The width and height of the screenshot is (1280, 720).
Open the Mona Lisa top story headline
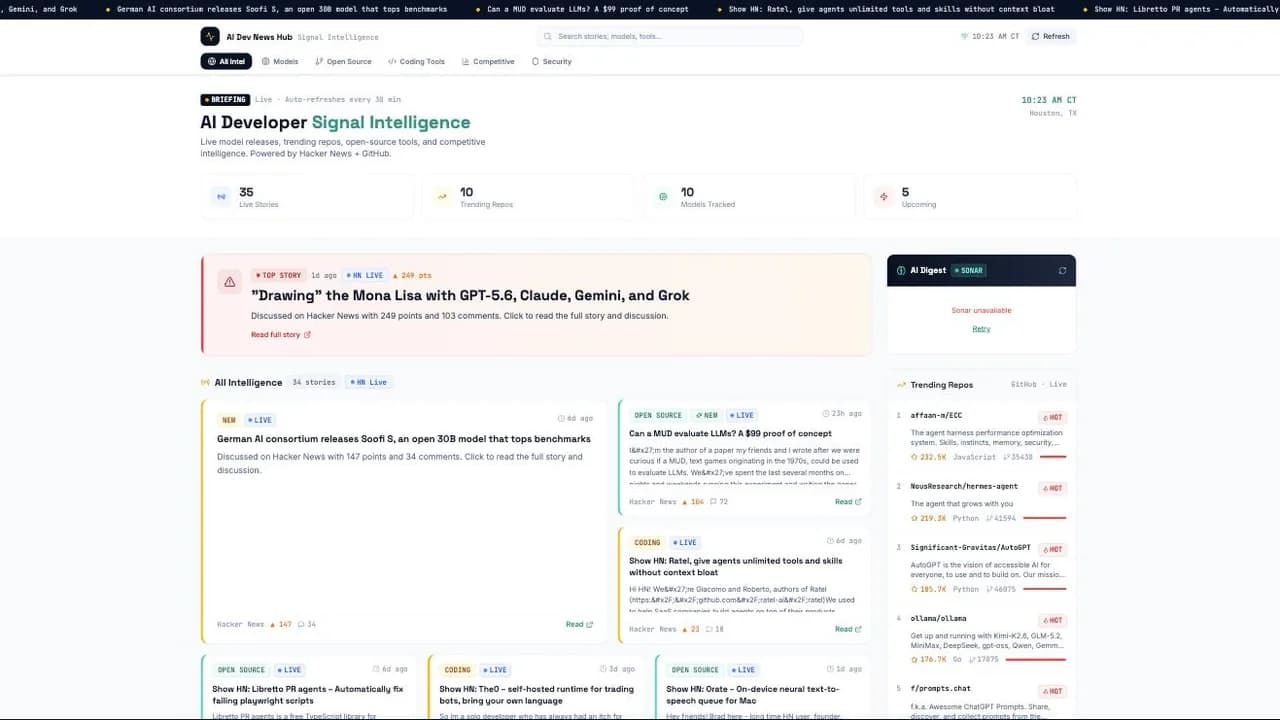pyautogui.click(x=470, y=295)
